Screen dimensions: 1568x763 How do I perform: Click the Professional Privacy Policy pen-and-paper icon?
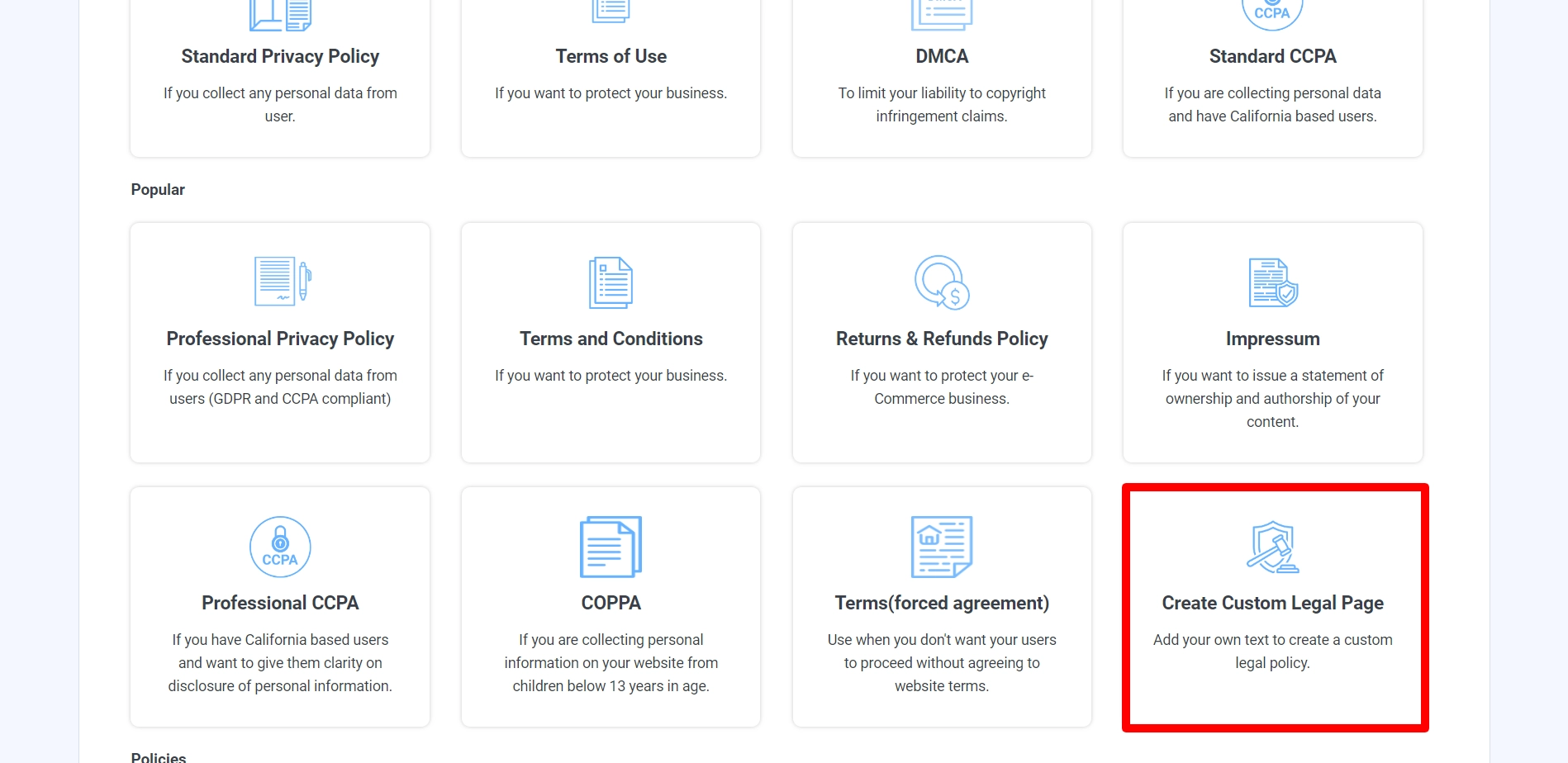(280, 282)
